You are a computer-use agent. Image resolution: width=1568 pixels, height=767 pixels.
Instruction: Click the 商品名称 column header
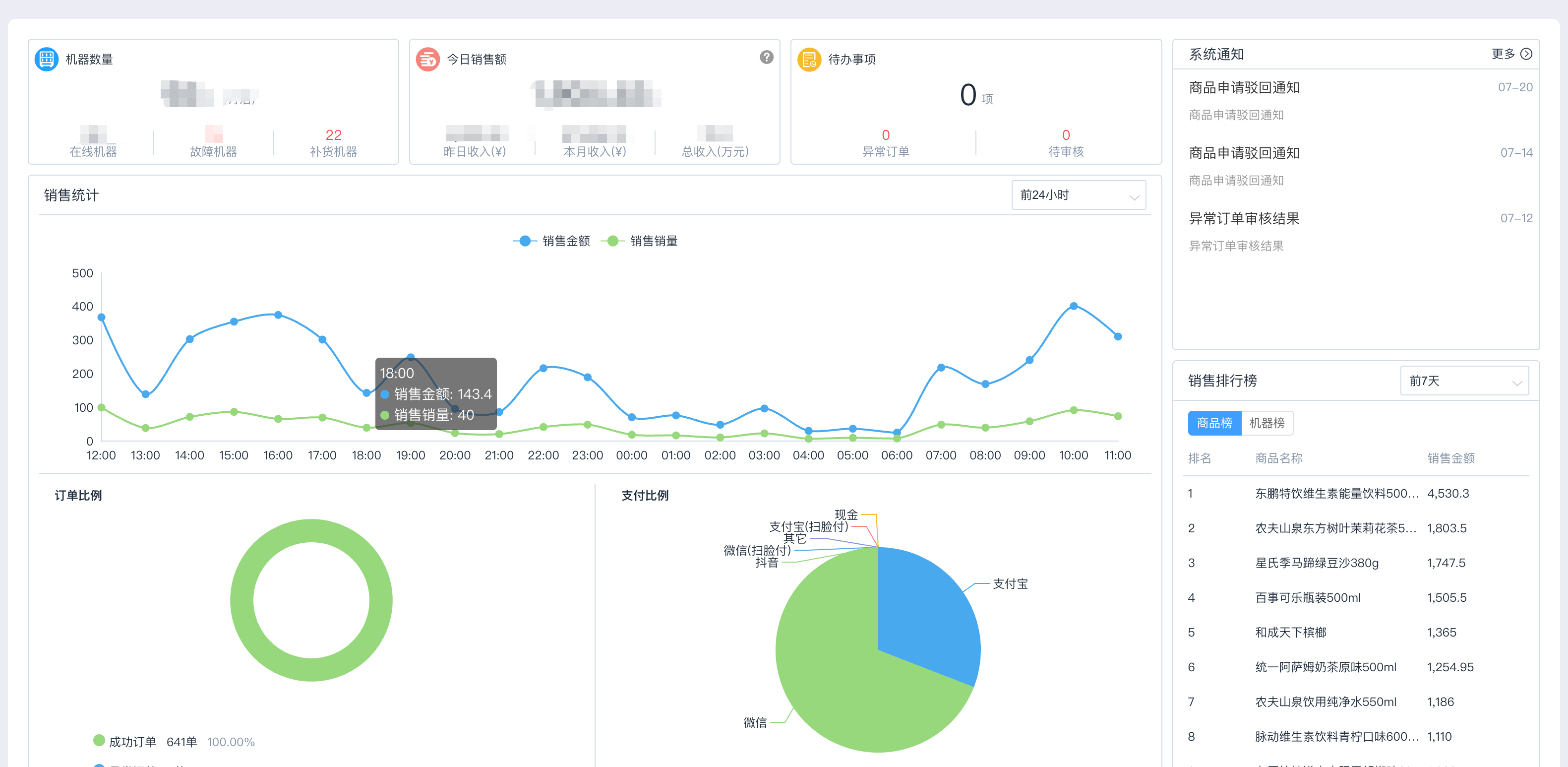1278,458
